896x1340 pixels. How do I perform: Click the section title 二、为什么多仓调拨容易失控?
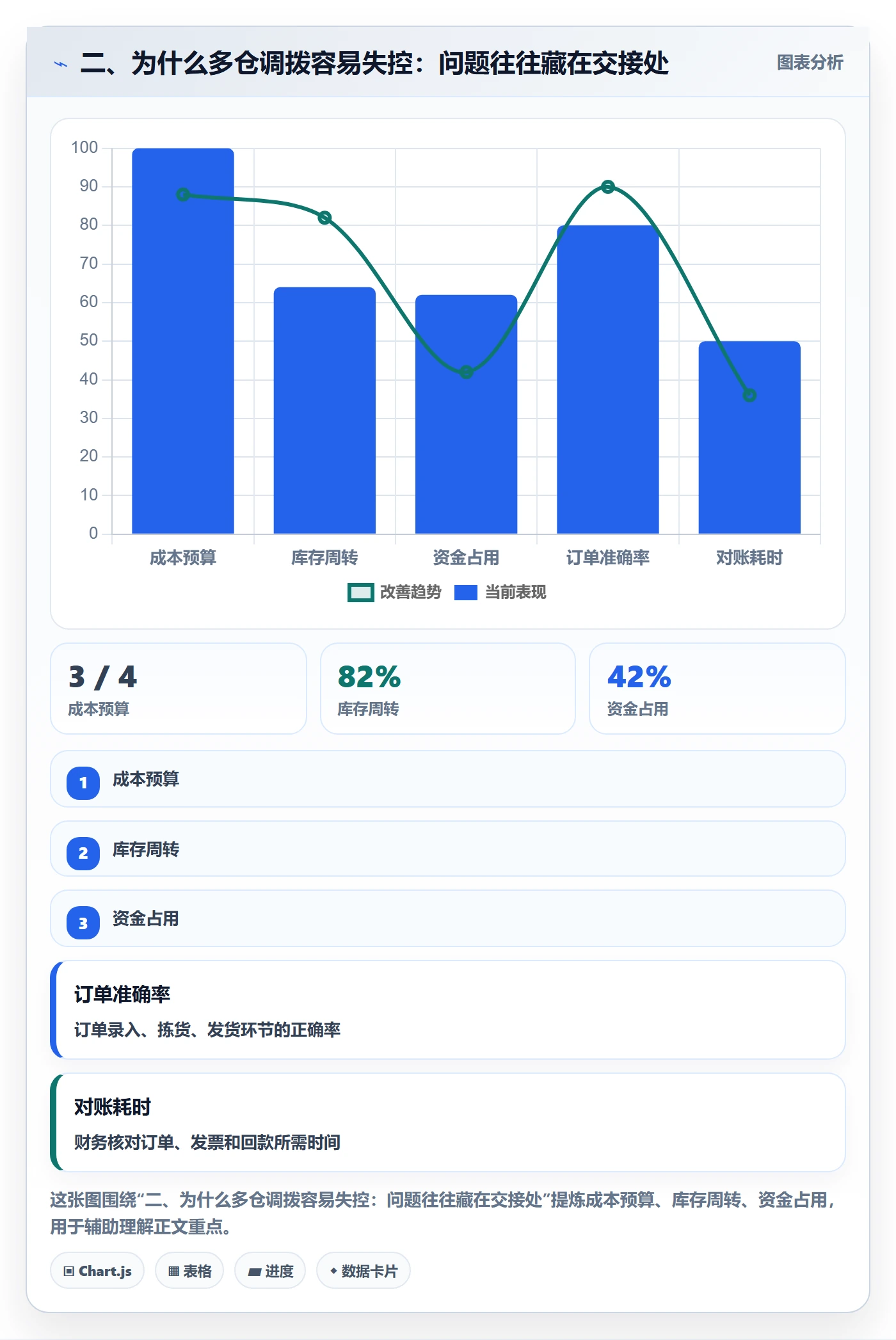(x=374, y=63)
